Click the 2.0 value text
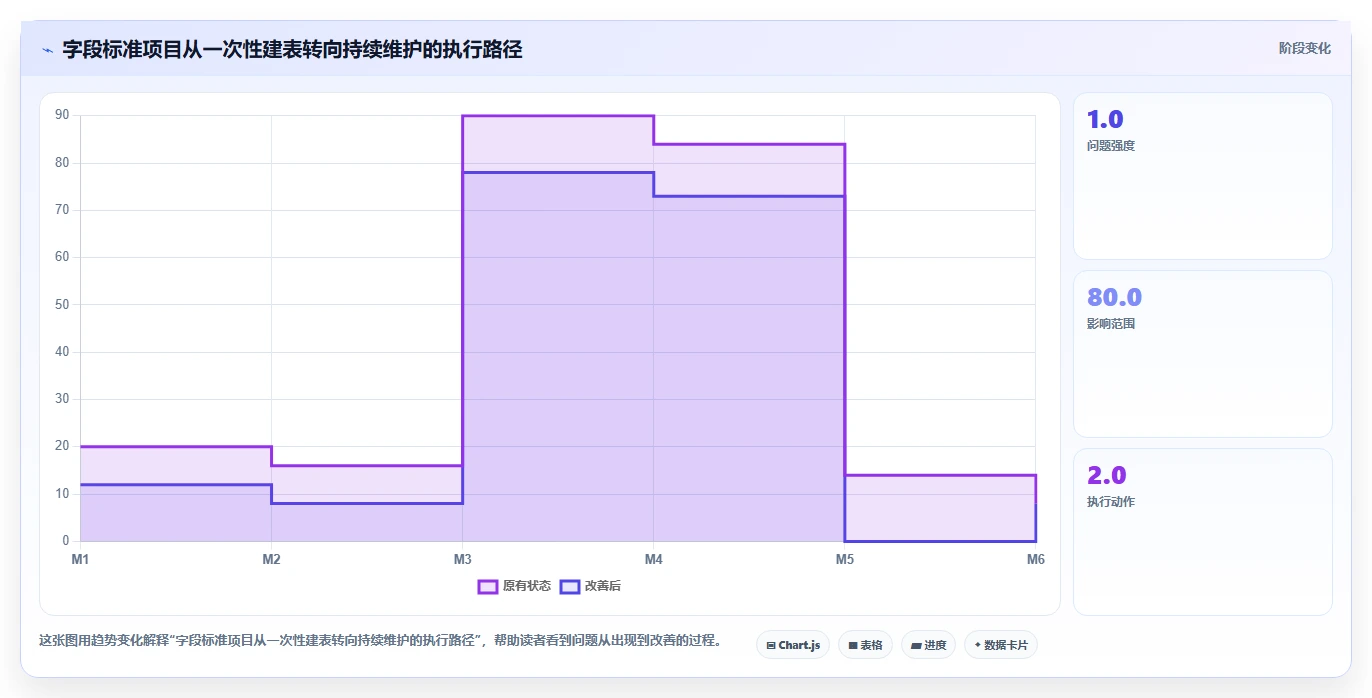Screen dimensions: 1372x698 tap(1107, 476)
